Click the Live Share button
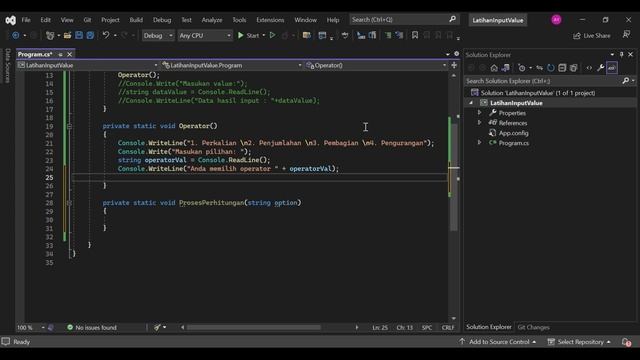The width and height of the screenshot is (640, 360). coord(592,36)
